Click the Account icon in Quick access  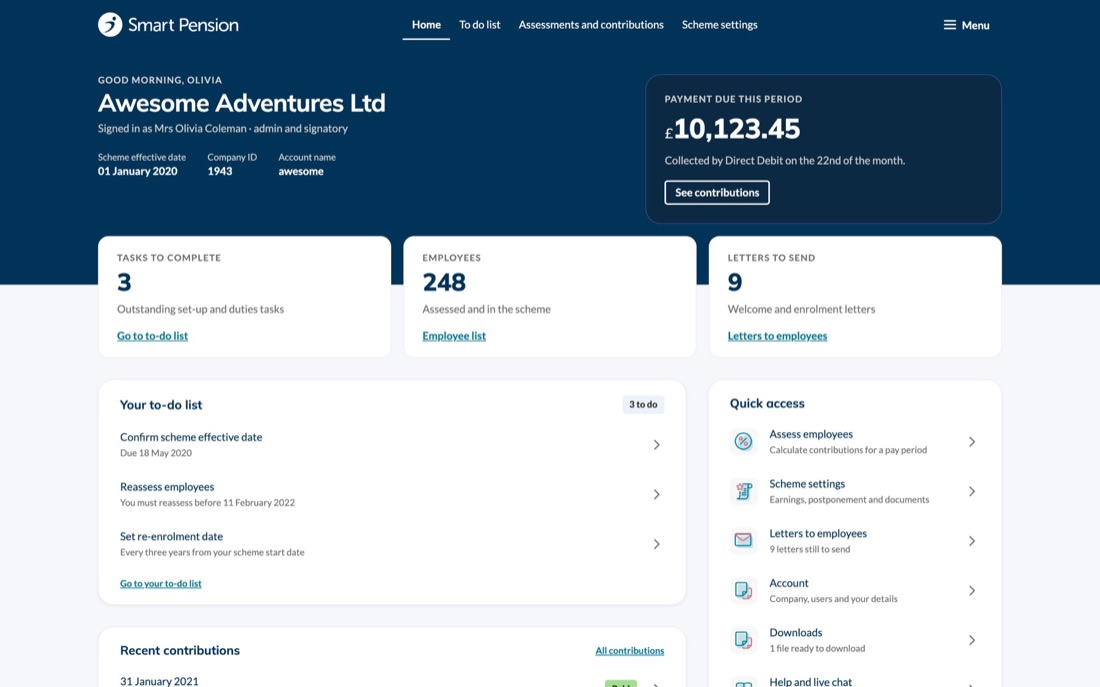(743, 590)
